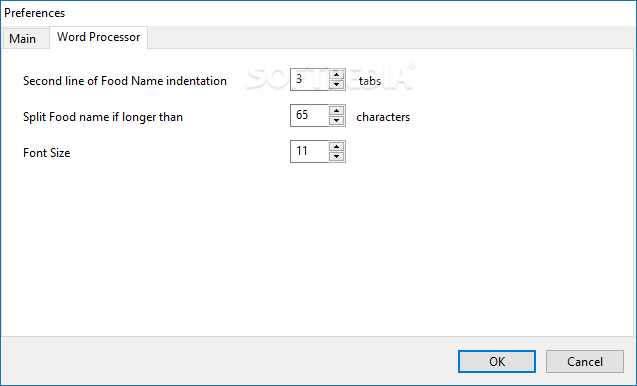Click the indentation tabs field showing 3
637x386 pixels.
pos(309,79)
